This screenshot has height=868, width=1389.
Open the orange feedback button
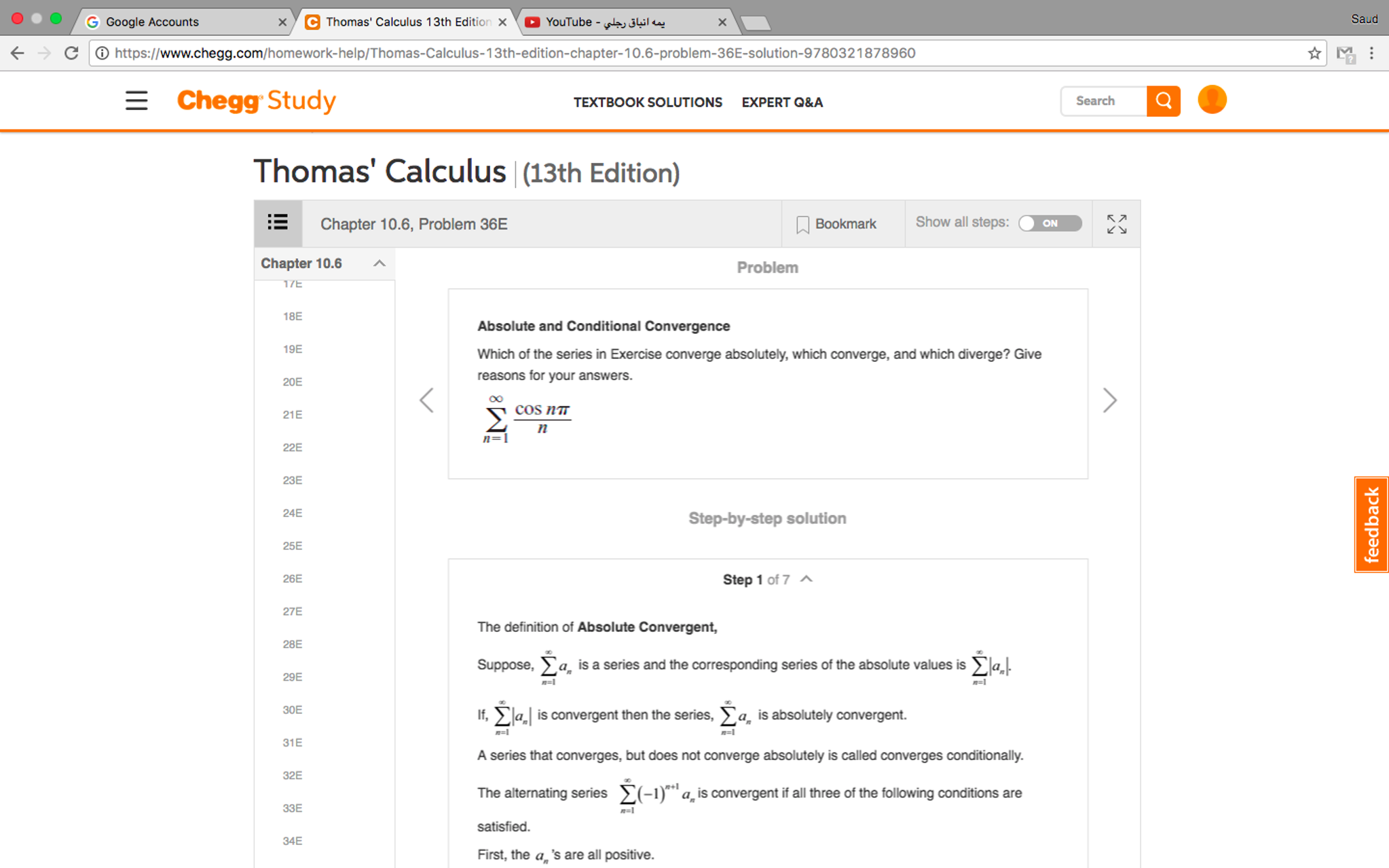click(x=1372, y=525)
